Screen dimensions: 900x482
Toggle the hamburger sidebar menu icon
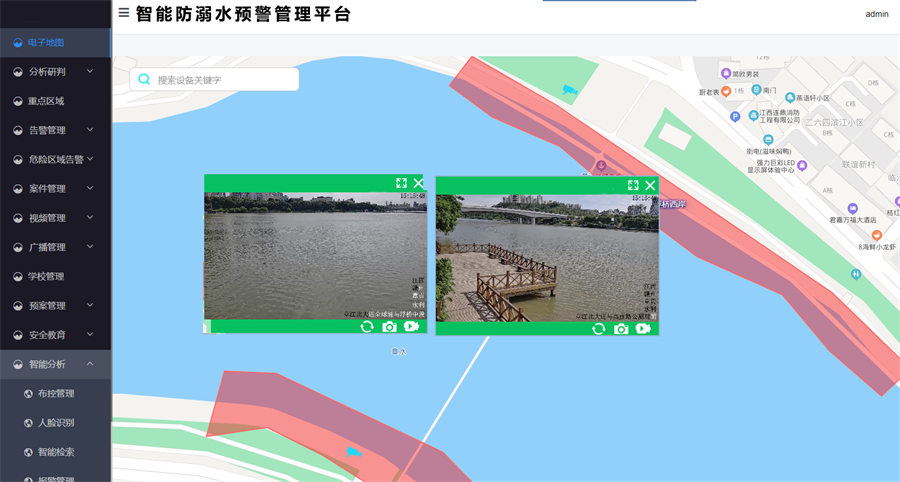click(x=123, y=13)
